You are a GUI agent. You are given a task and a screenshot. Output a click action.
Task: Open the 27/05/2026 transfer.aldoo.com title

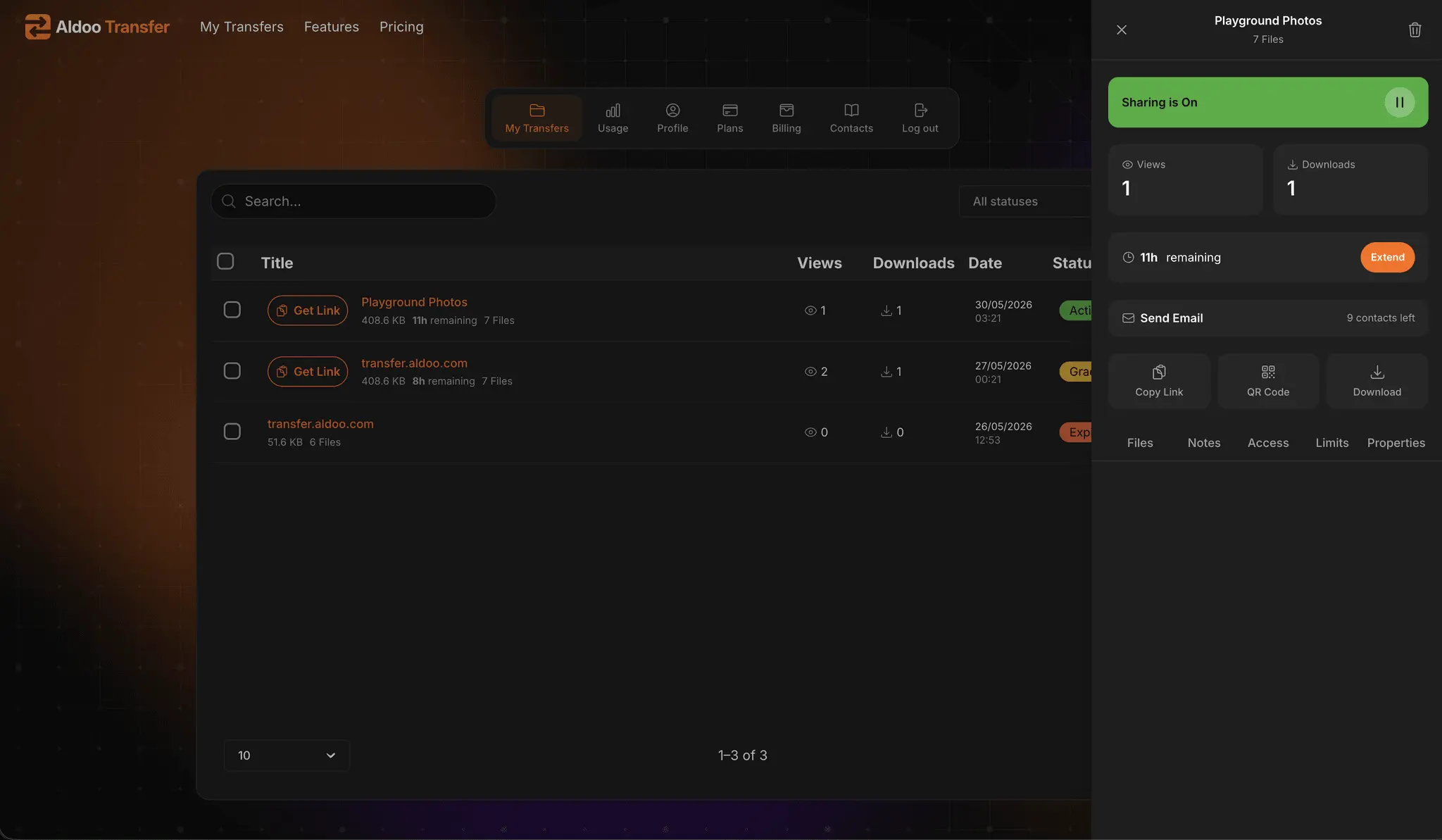click(x=414, y=363)
